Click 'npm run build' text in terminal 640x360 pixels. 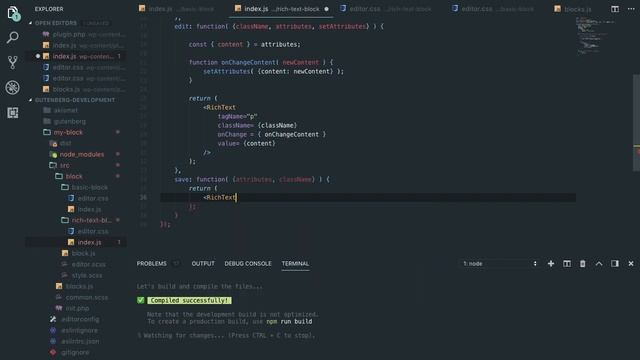[289, 322]
